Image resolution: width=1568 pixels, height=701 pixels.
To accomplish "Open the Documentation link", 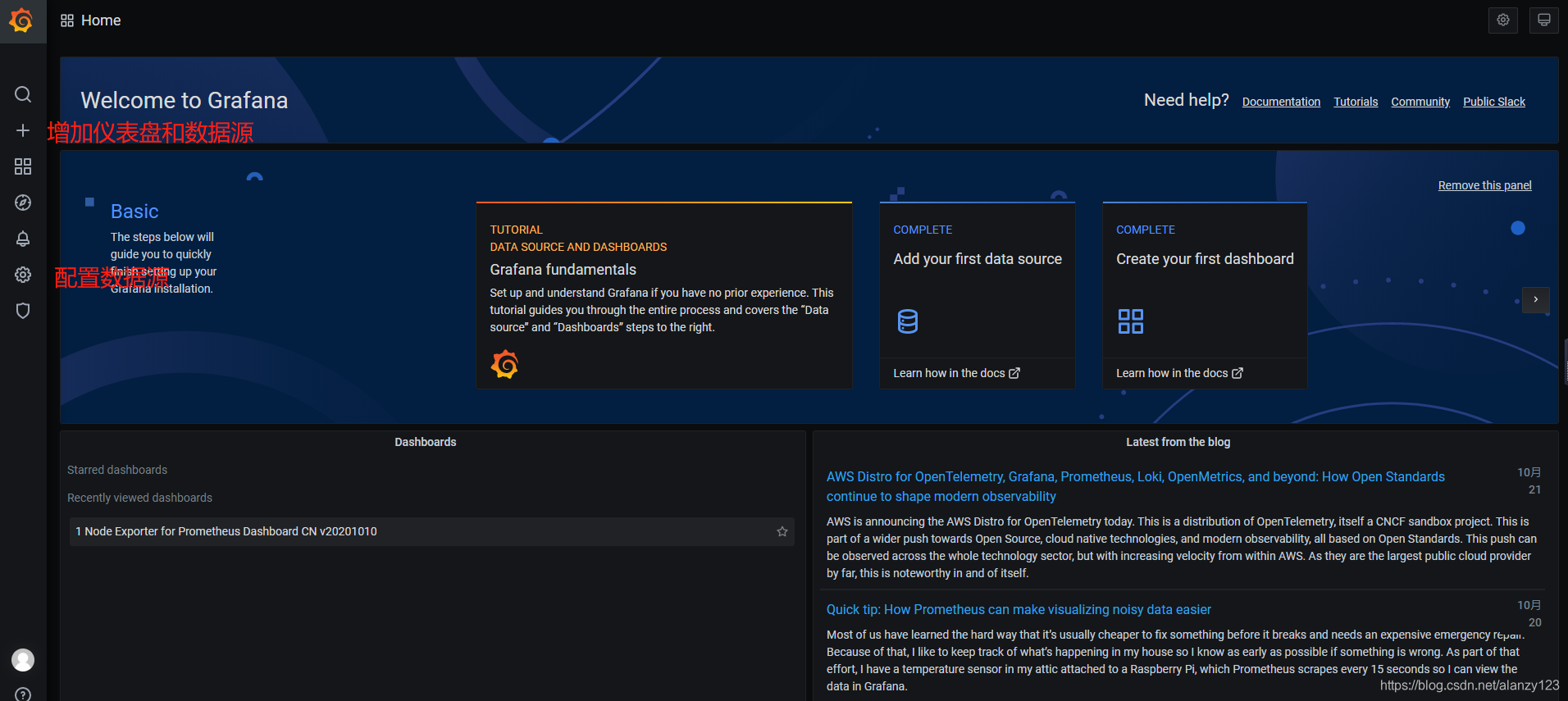I will [1281, 102].
